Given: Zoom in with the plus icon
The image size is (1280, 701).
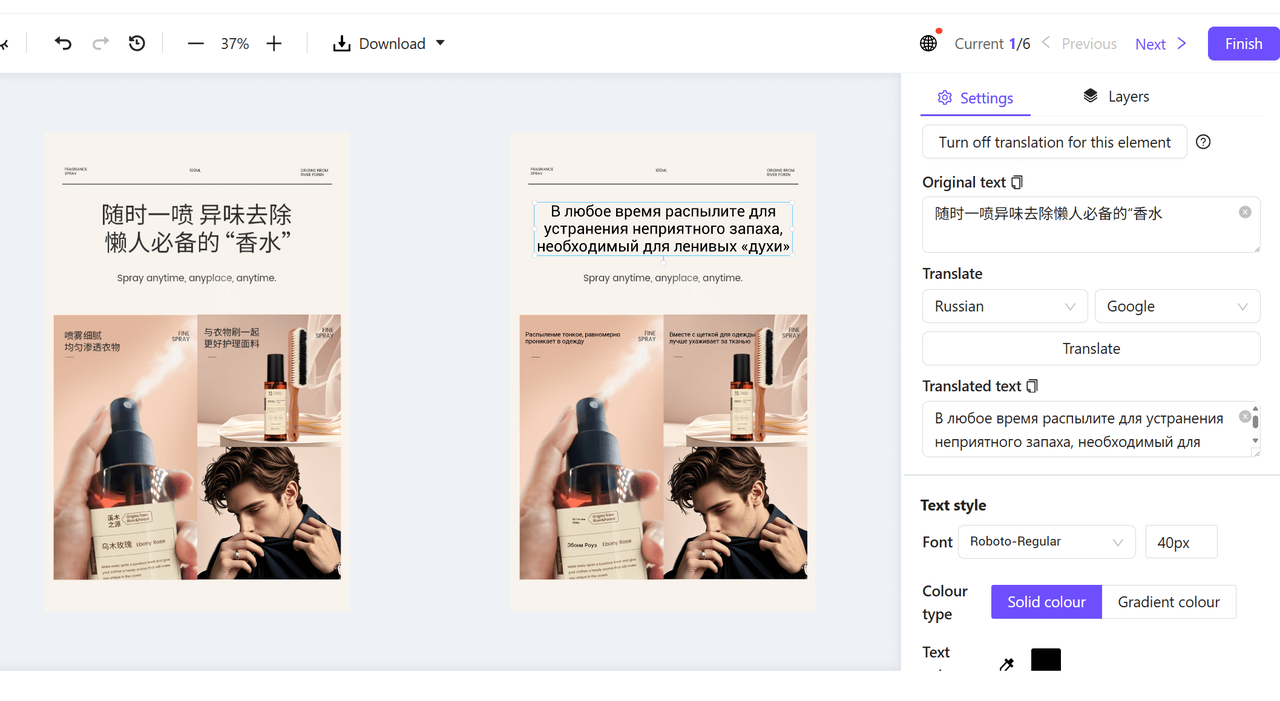Looking at the screenshot, I should pyautogui.click(x=274, y=43).
